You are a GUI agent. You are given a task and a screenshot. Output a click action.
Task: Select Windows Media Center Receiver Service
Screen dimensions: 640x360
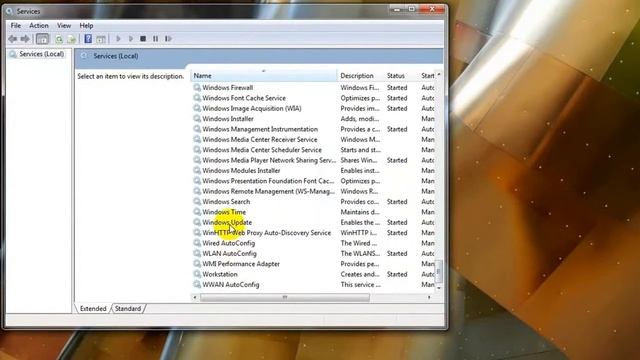click(260, 140)
